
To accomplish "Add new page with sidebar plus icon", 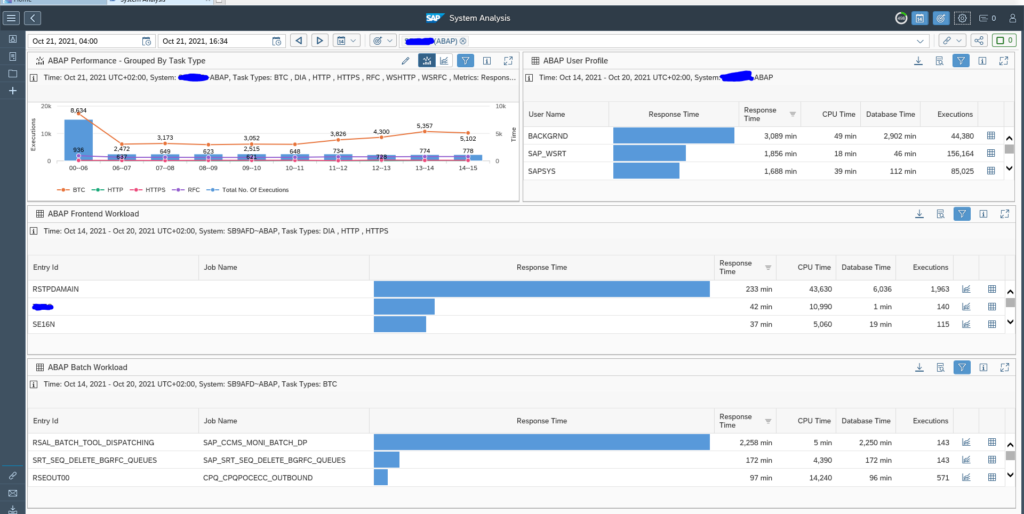I will tap(12, 91).
